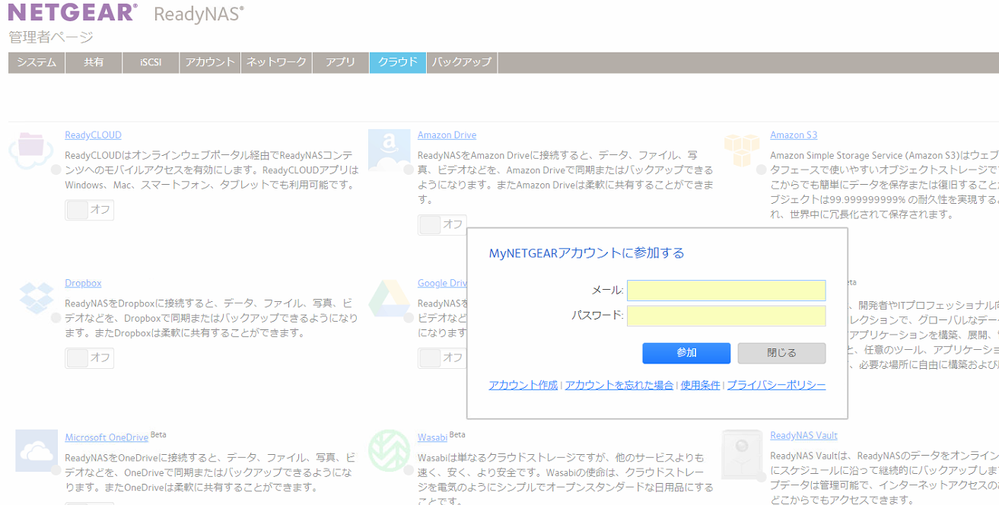Open the プライバシーポリシー link

pyautogui.click(x=776, y=385)
